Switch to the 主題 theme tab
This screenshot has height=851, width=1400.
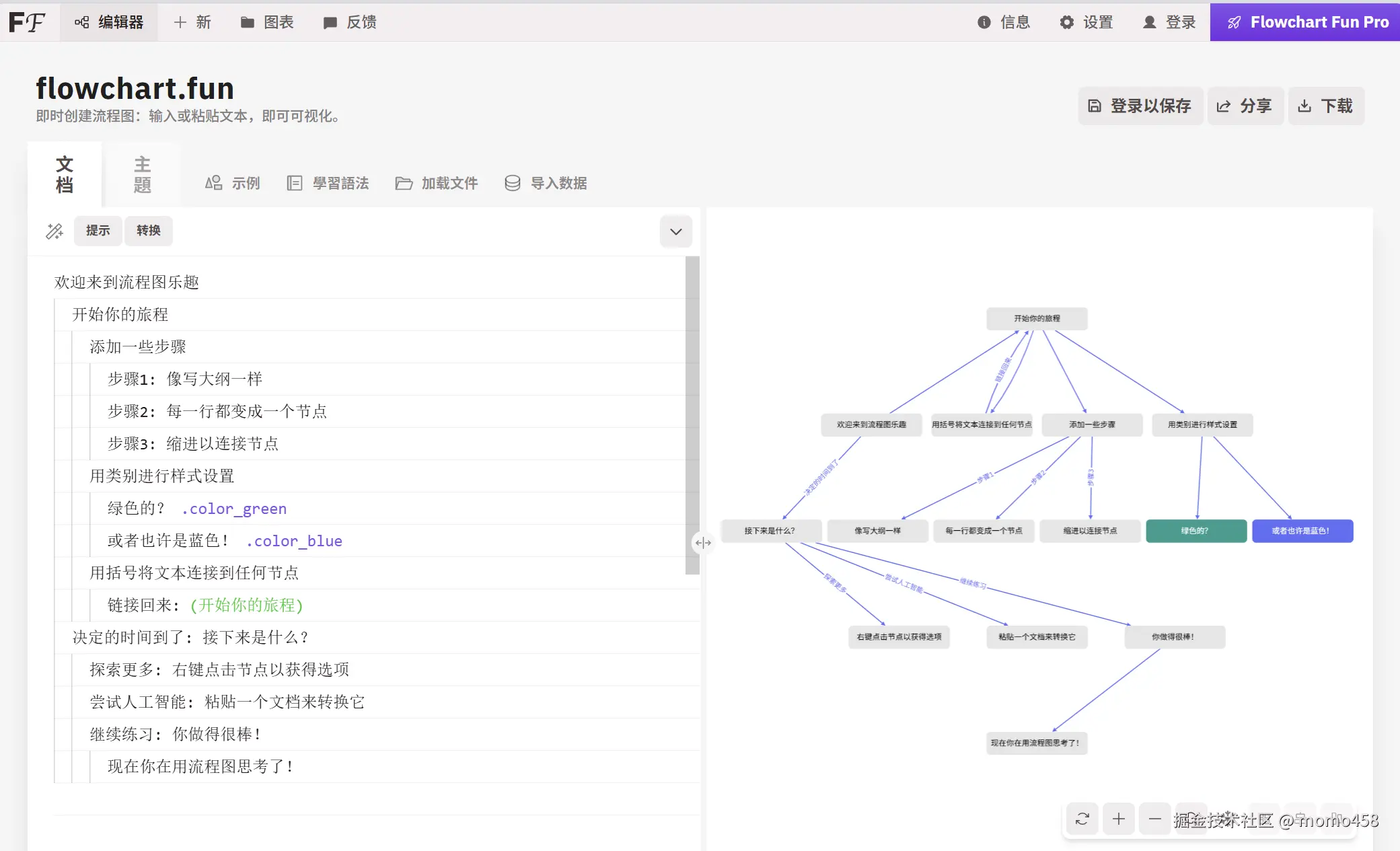tap(142, 174)
